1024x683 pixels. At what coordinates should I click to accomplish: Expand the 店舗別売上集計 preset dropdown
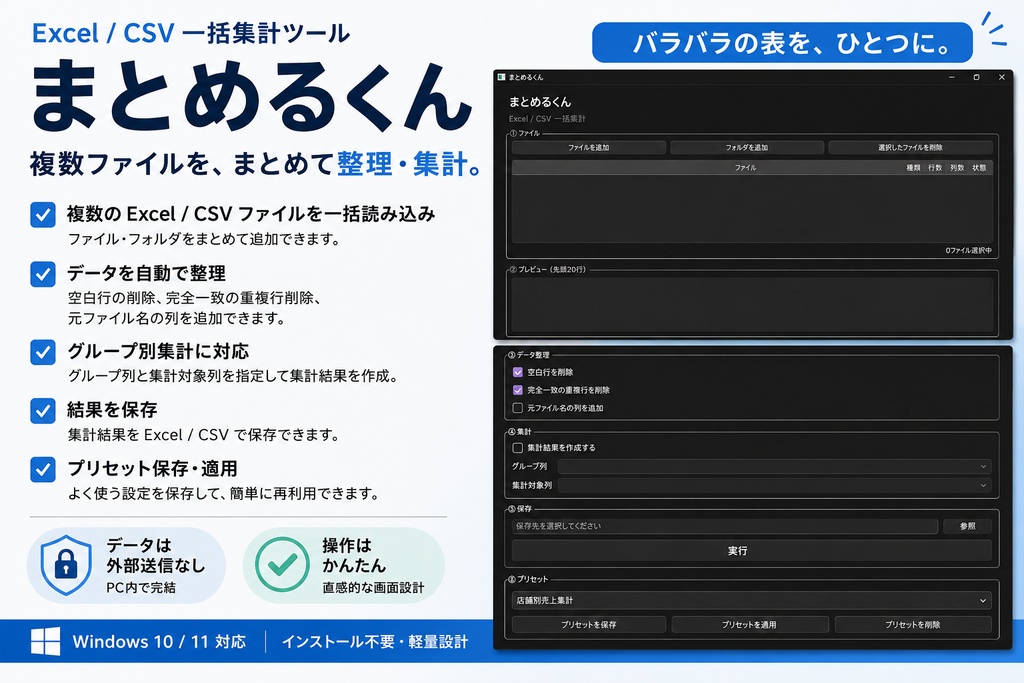tap(752, 600)
